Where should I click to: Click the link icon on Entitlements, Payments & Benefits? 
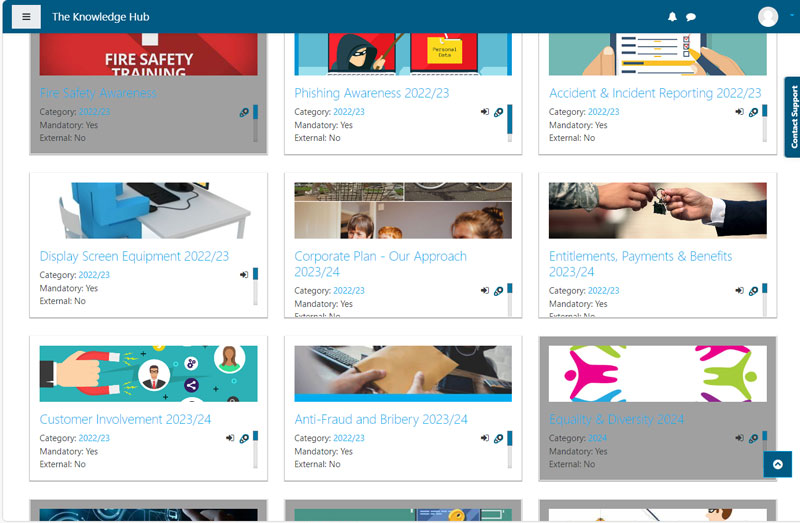[753, 291]
